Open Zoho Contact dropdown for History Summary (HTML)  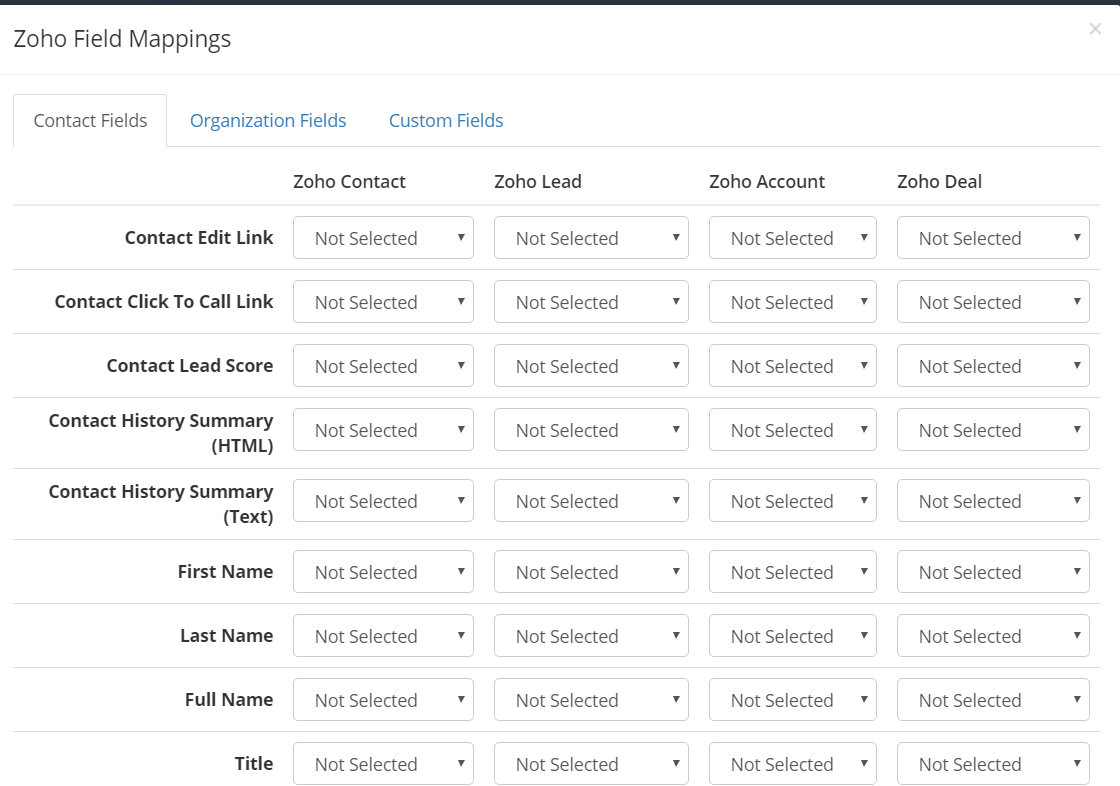pyautogui.click(x=384, y=429)
